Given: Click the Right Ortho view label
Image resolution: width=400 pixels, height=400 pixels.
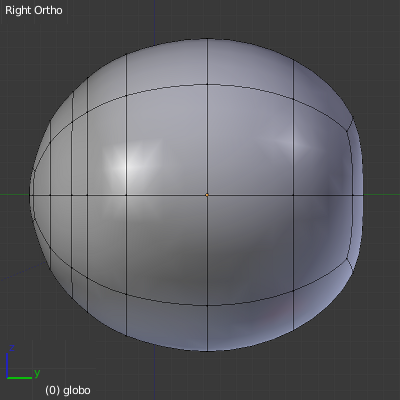Looking at the screenshot, I should 34,10.
